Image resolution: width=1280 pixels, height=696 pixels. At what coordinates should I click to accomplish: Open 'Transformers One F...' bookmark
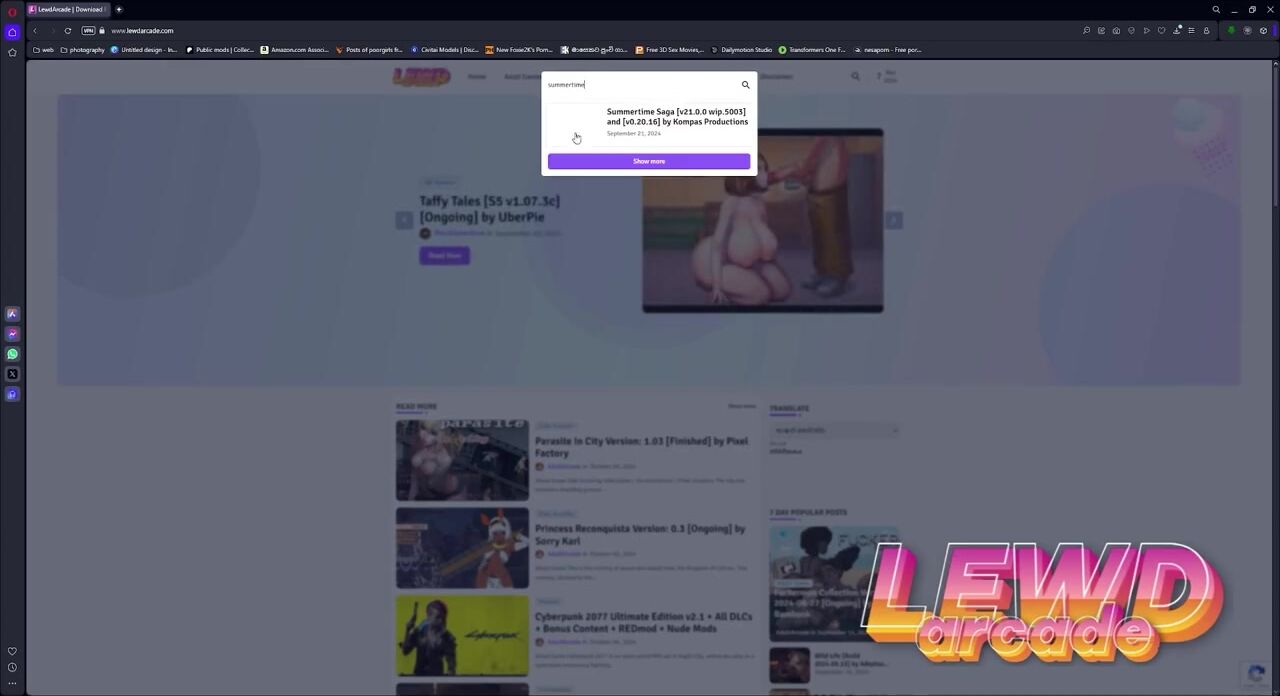(x=812, y=50)
